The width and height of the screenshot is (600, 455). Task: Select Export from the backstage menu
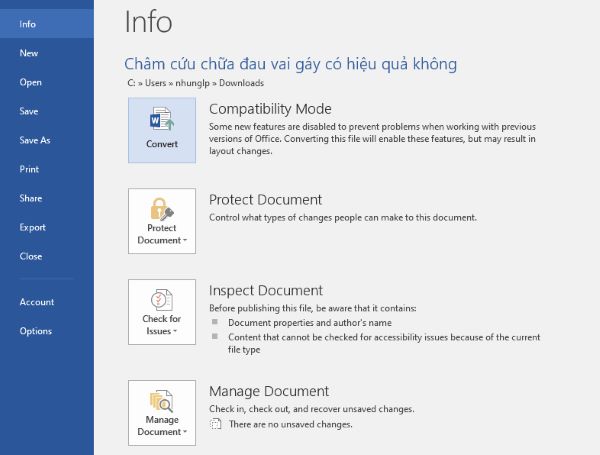tap(33, 227)
